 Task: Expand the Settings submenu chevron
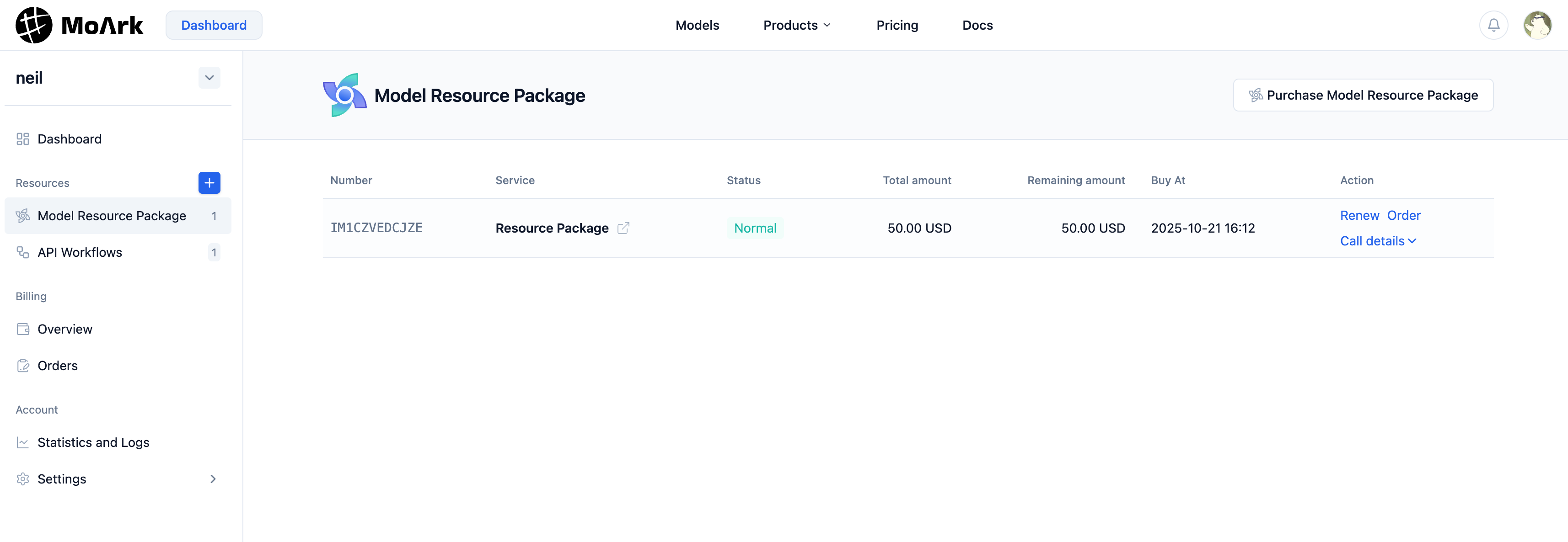[x=212, y=479]
